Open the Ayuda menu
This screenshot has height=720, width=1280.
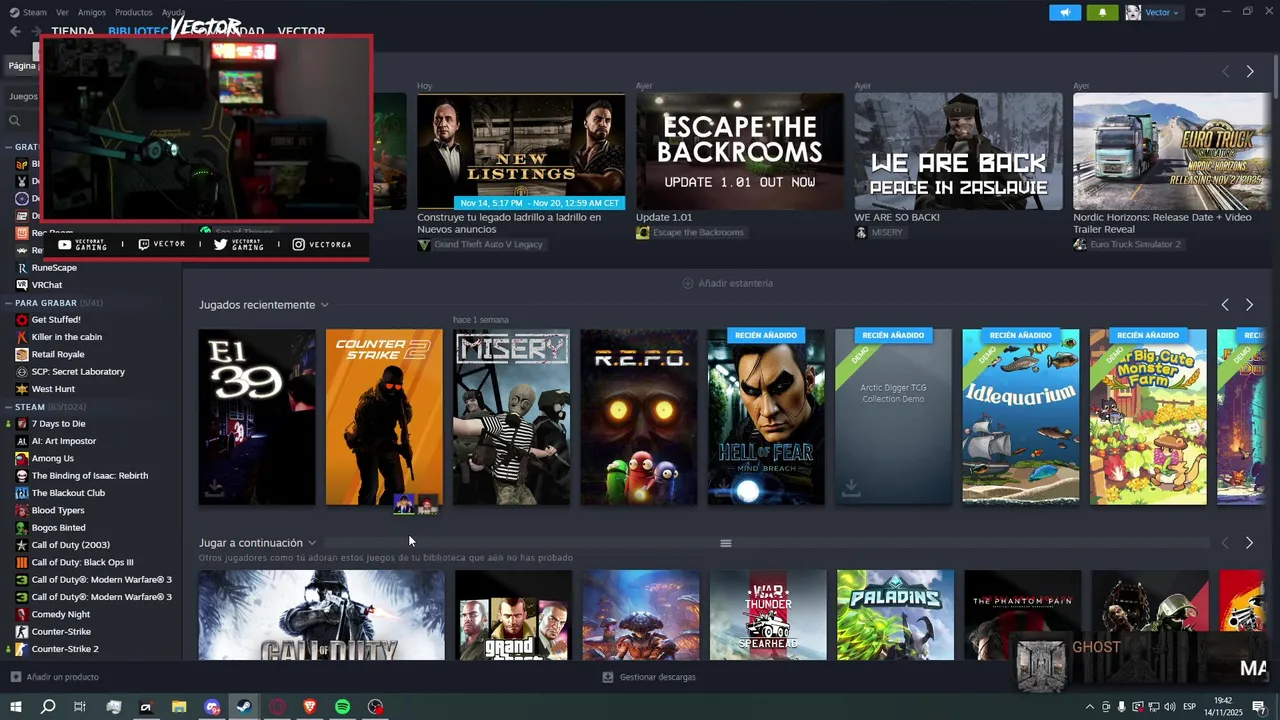pyautogui.click(x=173, y=12)
